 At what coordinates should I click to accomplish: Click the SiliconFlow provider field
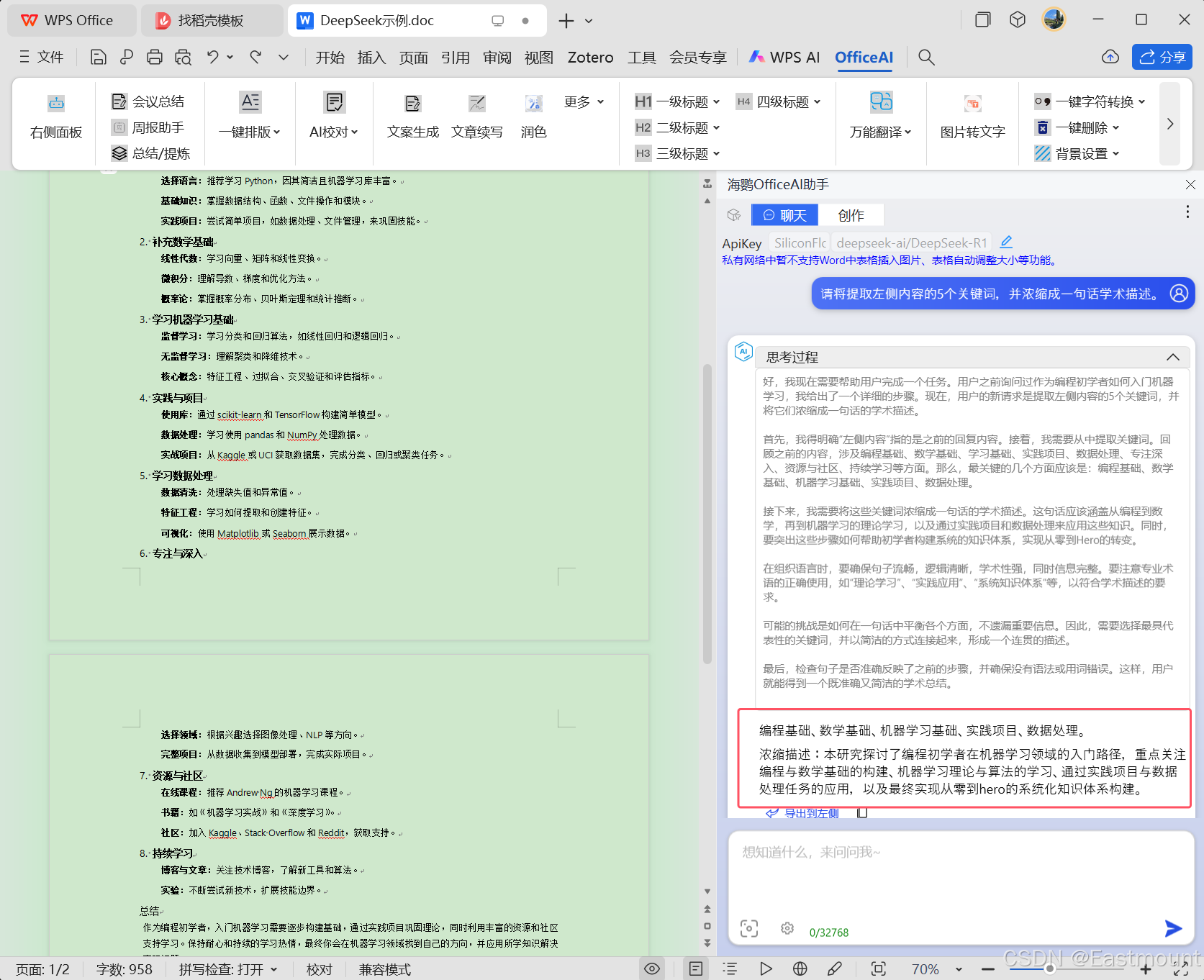799,243
